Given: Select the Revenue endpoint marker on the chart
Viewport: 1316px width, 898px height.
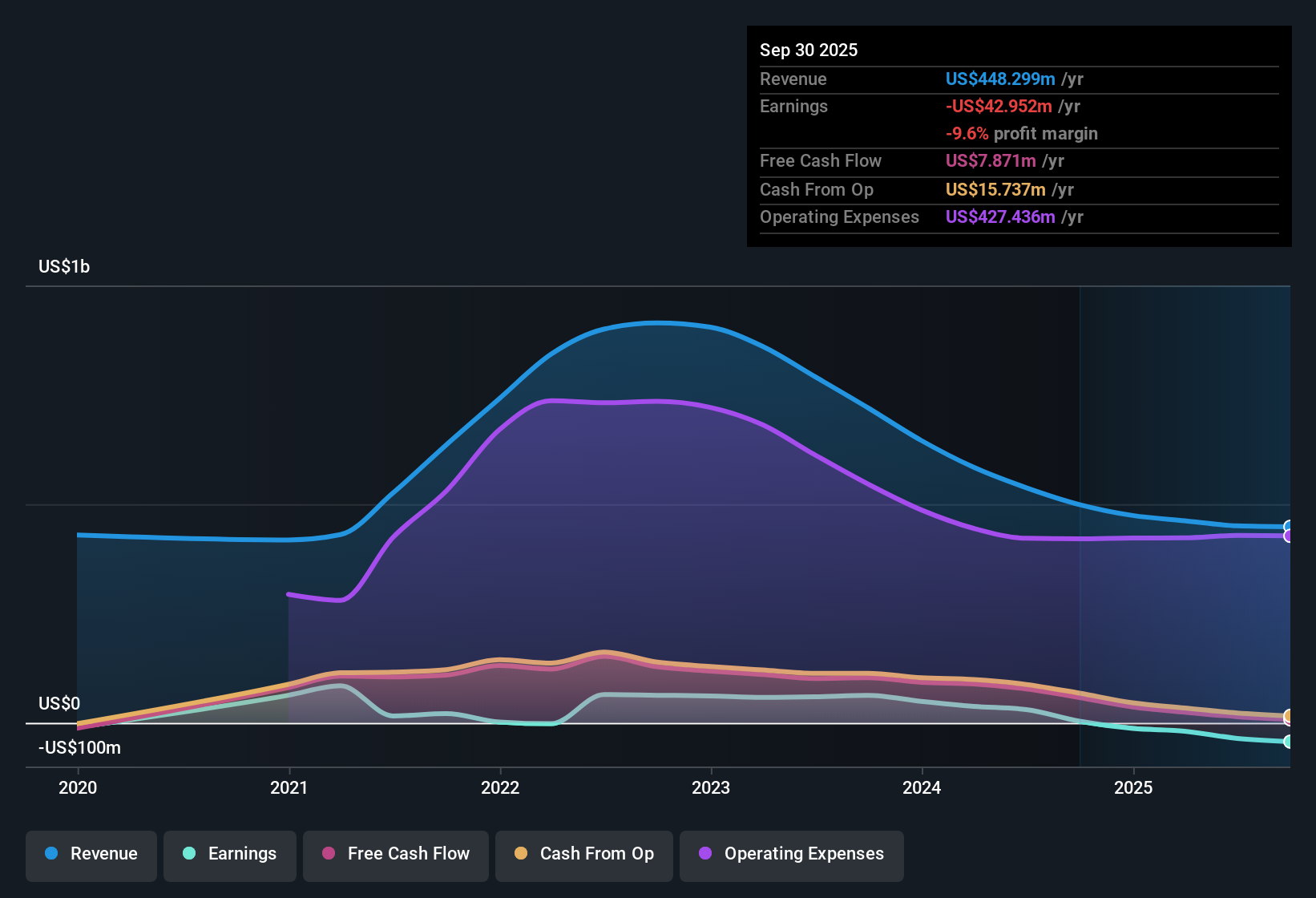Looking at the screenshot, I should tap(1289, 527).
